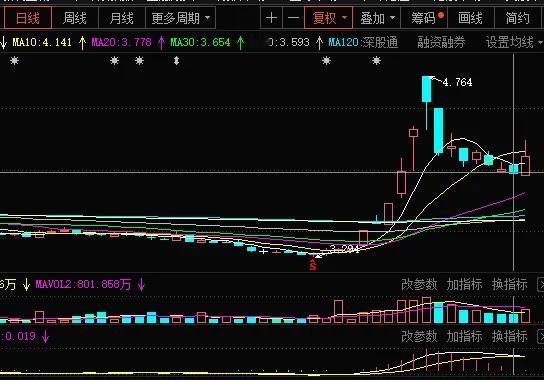This screenshot has height=380, width=544.
Task: Click the up-down arrow event marker
Action: [x=177, y=61]
